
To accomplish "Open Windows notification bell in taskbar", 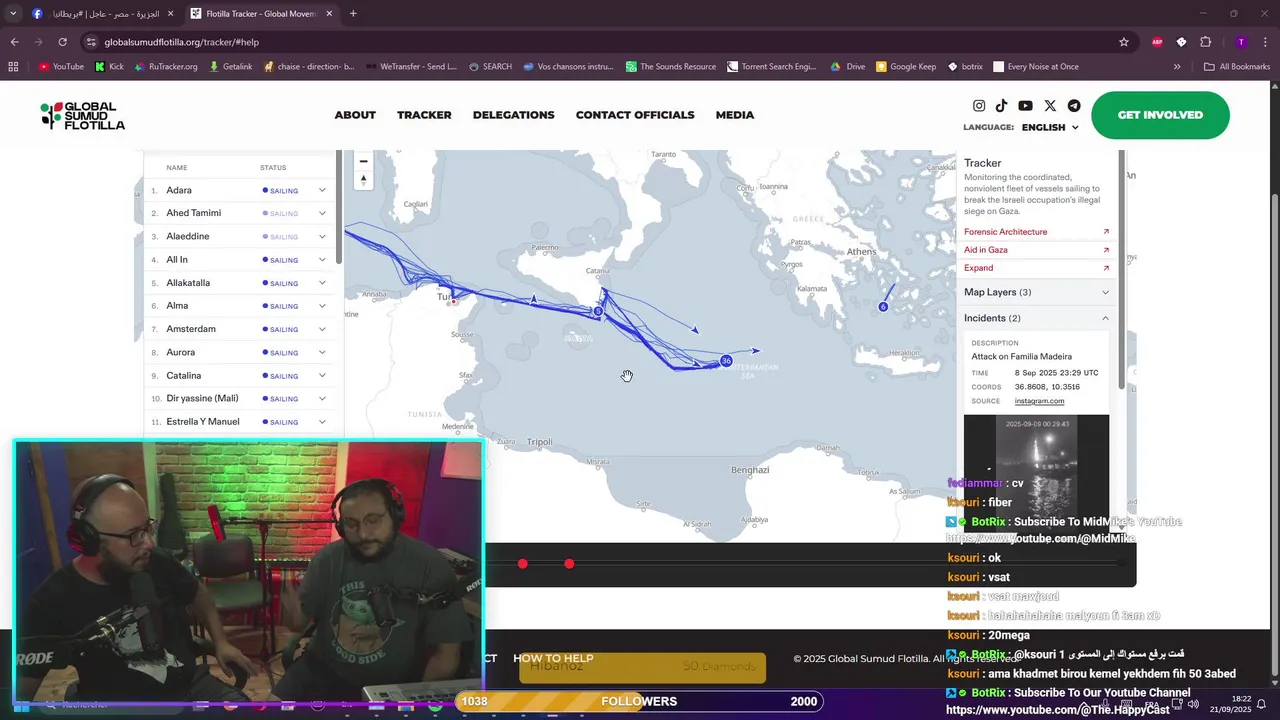I will click(1261, 704).
